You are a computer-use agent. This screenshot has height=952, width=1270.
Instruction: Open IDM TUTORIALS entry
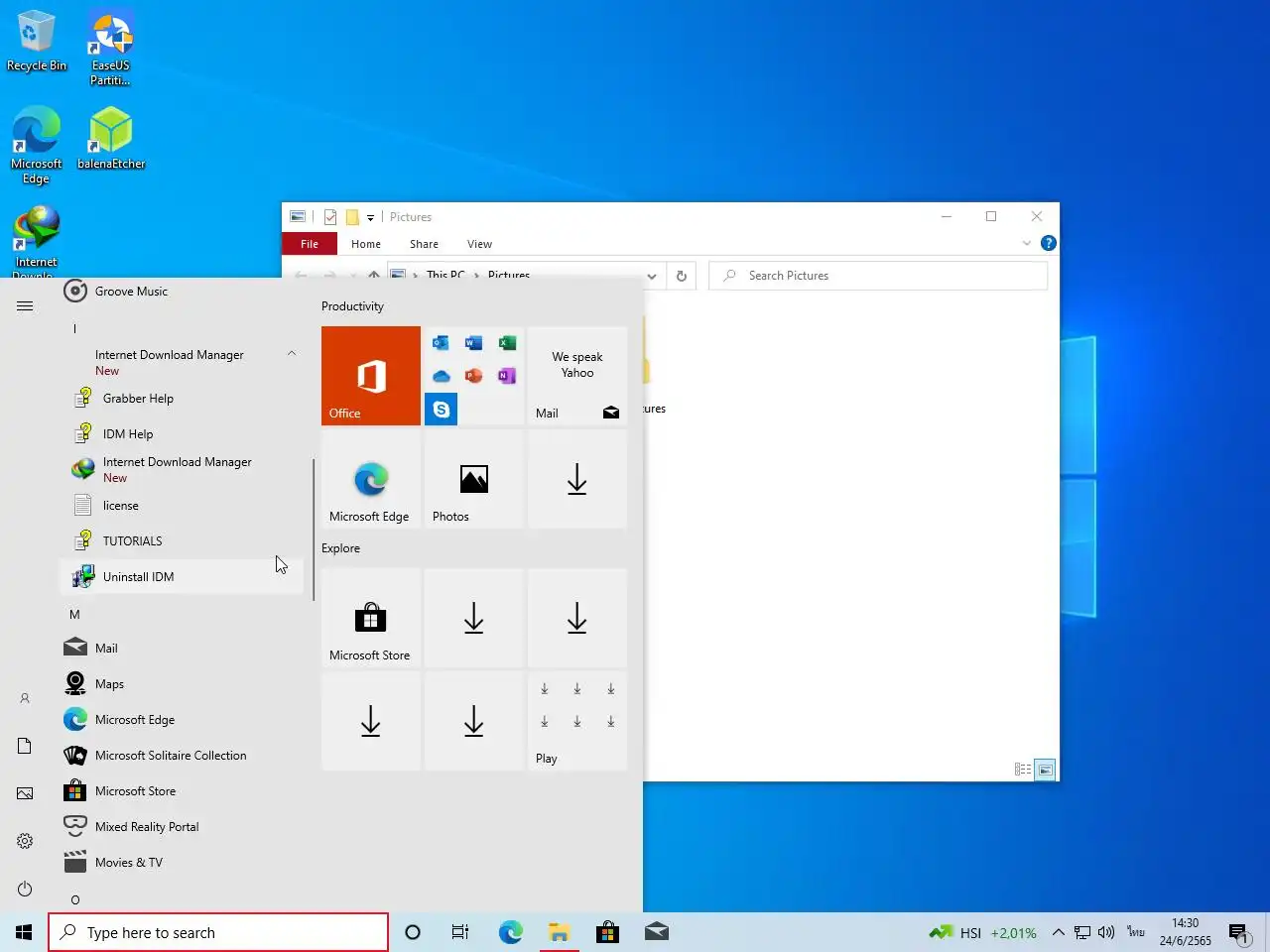(182, 540)
